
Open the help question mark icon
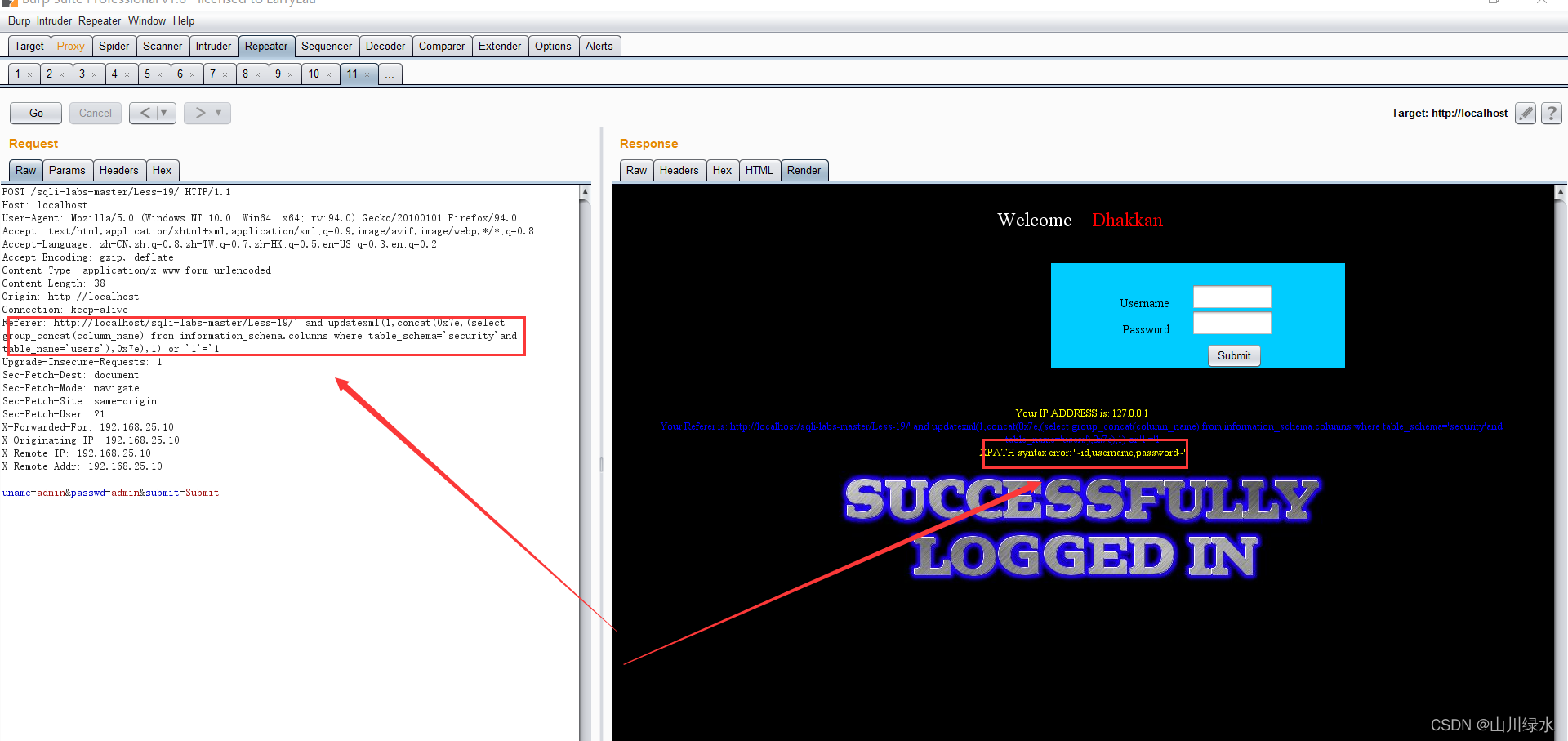(1552, 113)
